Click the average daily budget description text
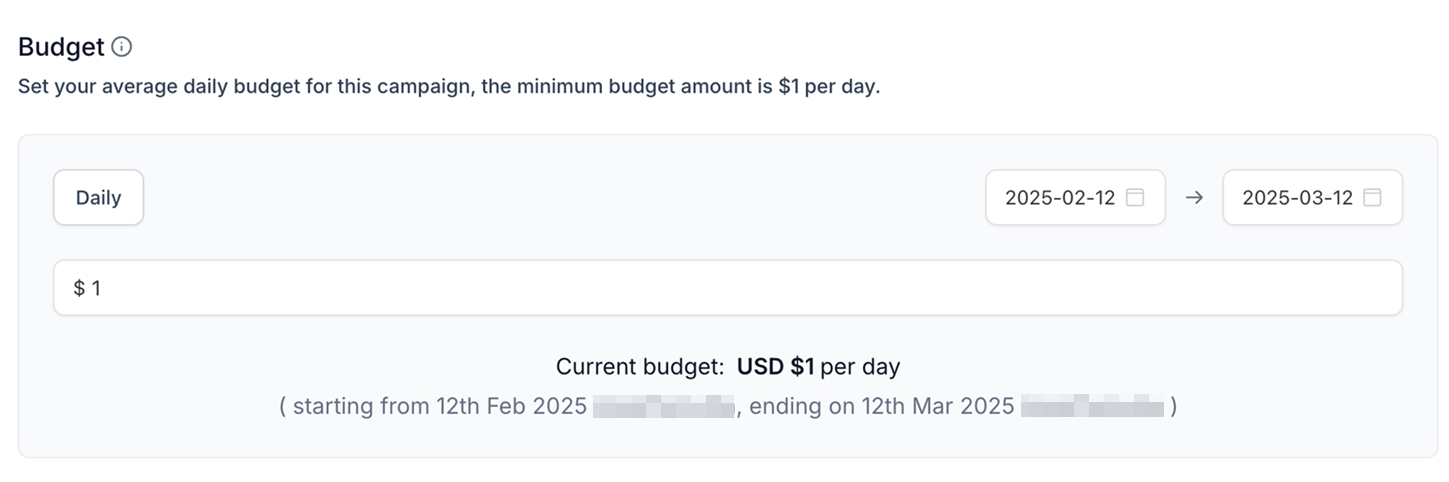 (449, 86)
